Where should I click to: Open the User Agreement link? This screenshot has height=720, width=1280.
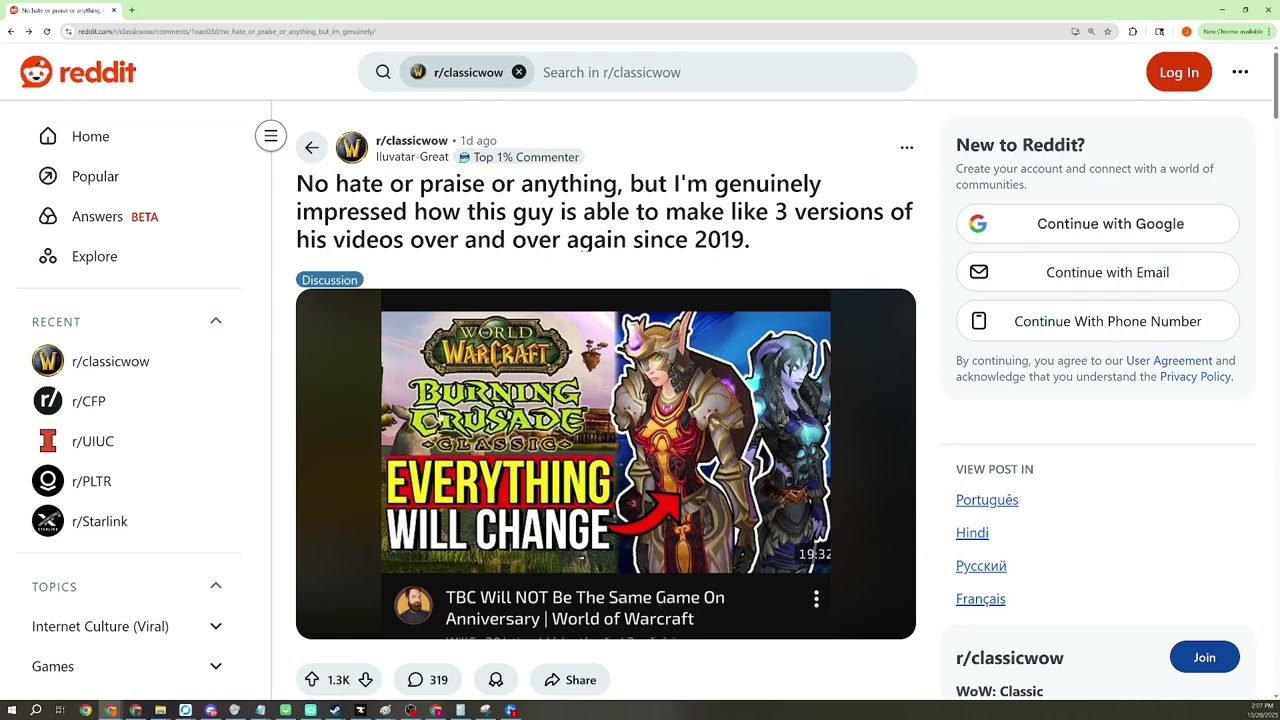point(1169,361)
